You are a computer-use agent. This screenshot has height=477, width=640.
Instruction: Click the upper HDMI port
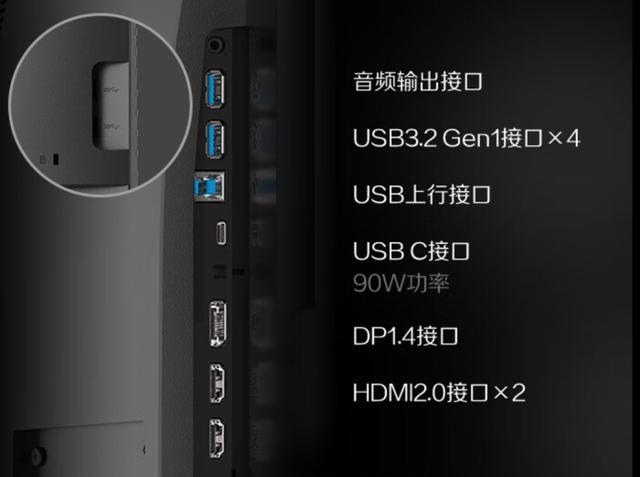(217, 384)
